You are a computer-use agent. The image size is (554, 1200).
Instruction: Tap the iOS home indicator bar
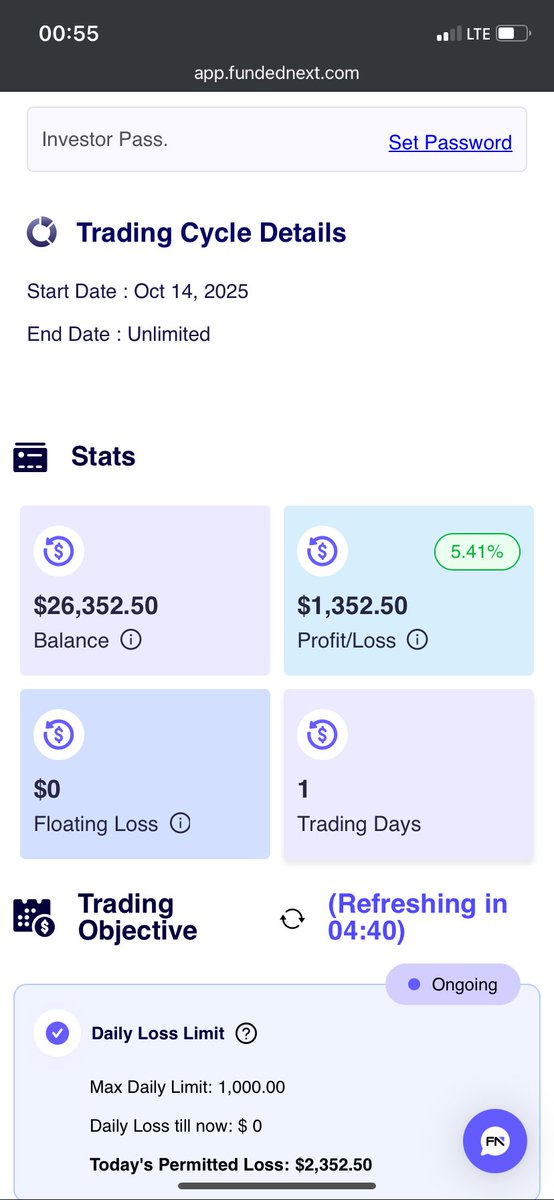(277, 1186)
